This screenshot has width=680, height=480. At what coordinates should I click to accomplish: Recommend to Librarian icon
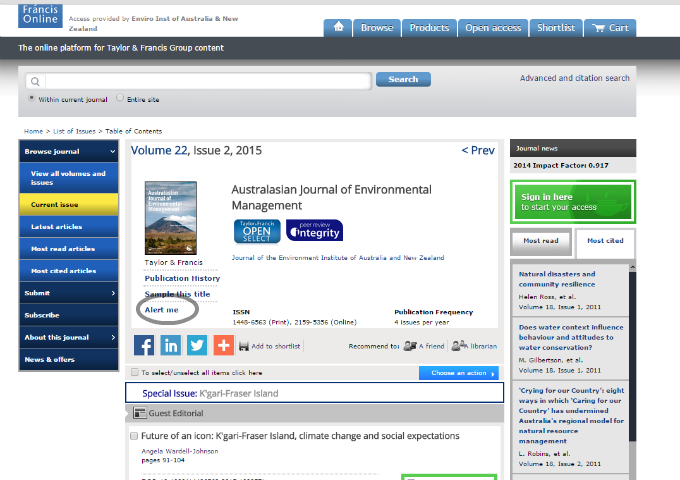pyautogui.click(x=459, y=346)
